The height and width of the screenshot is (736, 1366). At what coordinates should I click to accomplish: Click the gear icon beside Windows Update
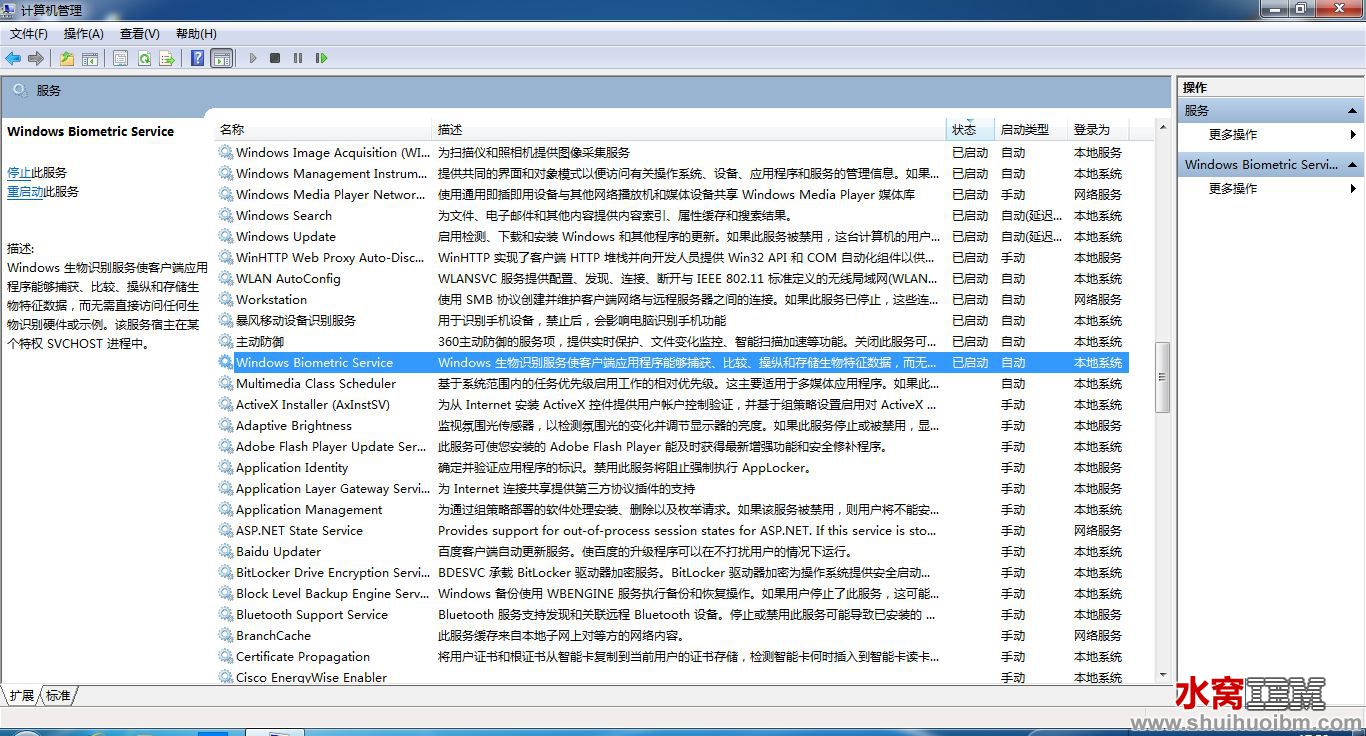(226, 237)
